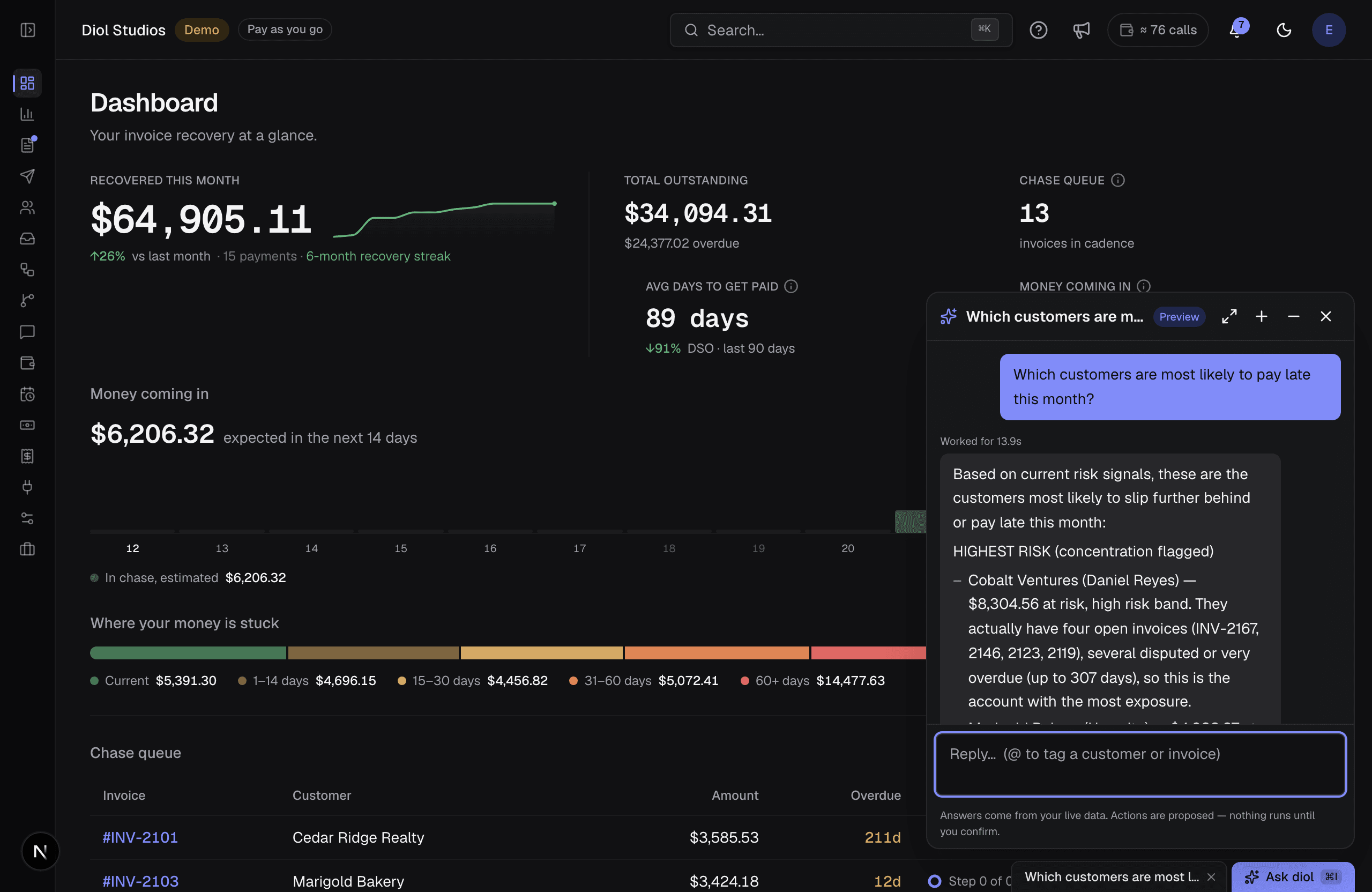
Task: Open invoice #INV-2101 link
Action: pos(140,837)
